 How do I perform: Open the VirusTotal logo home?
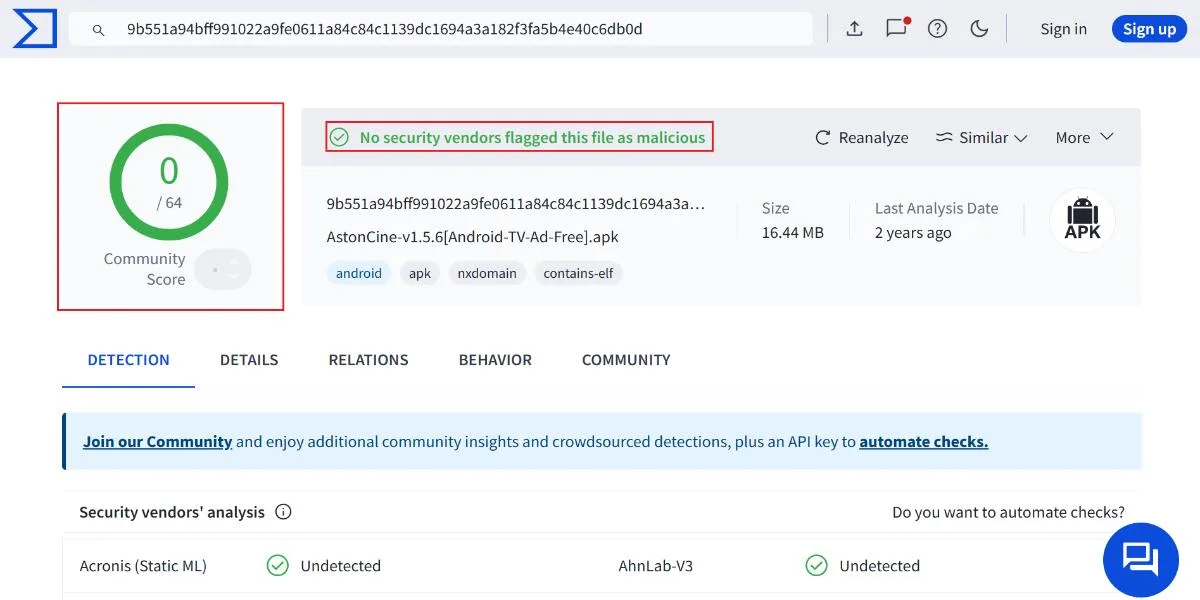pos(34,29)
